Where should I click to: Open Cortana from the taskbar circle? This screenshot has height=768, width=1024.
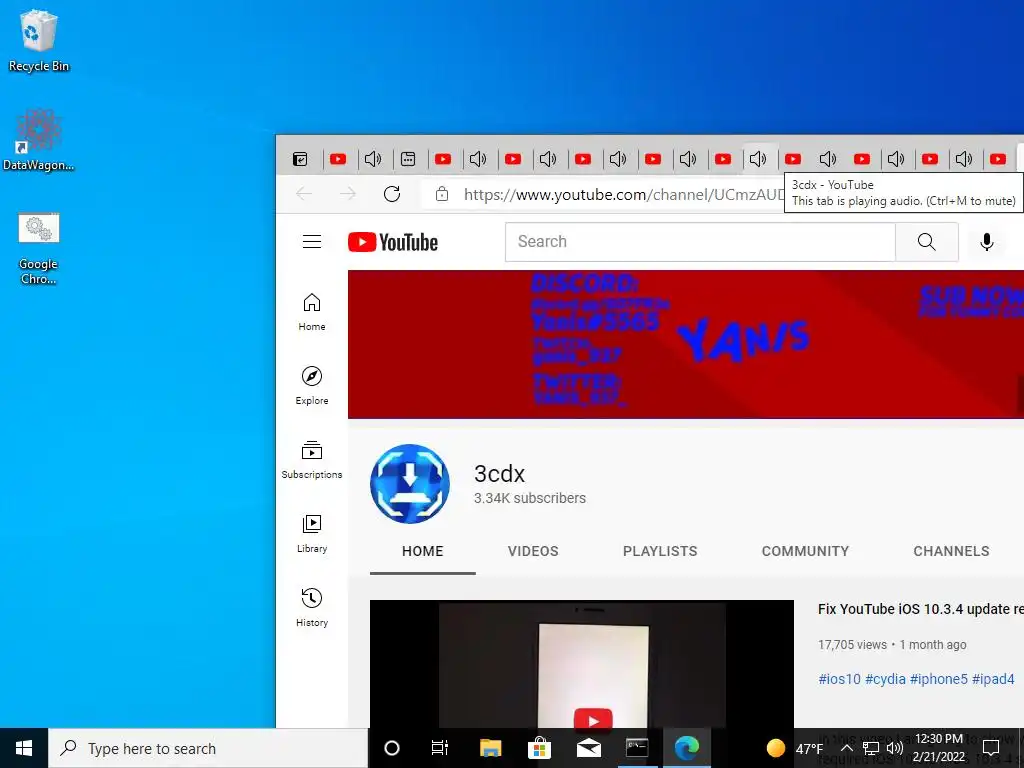tap(392, 748)
